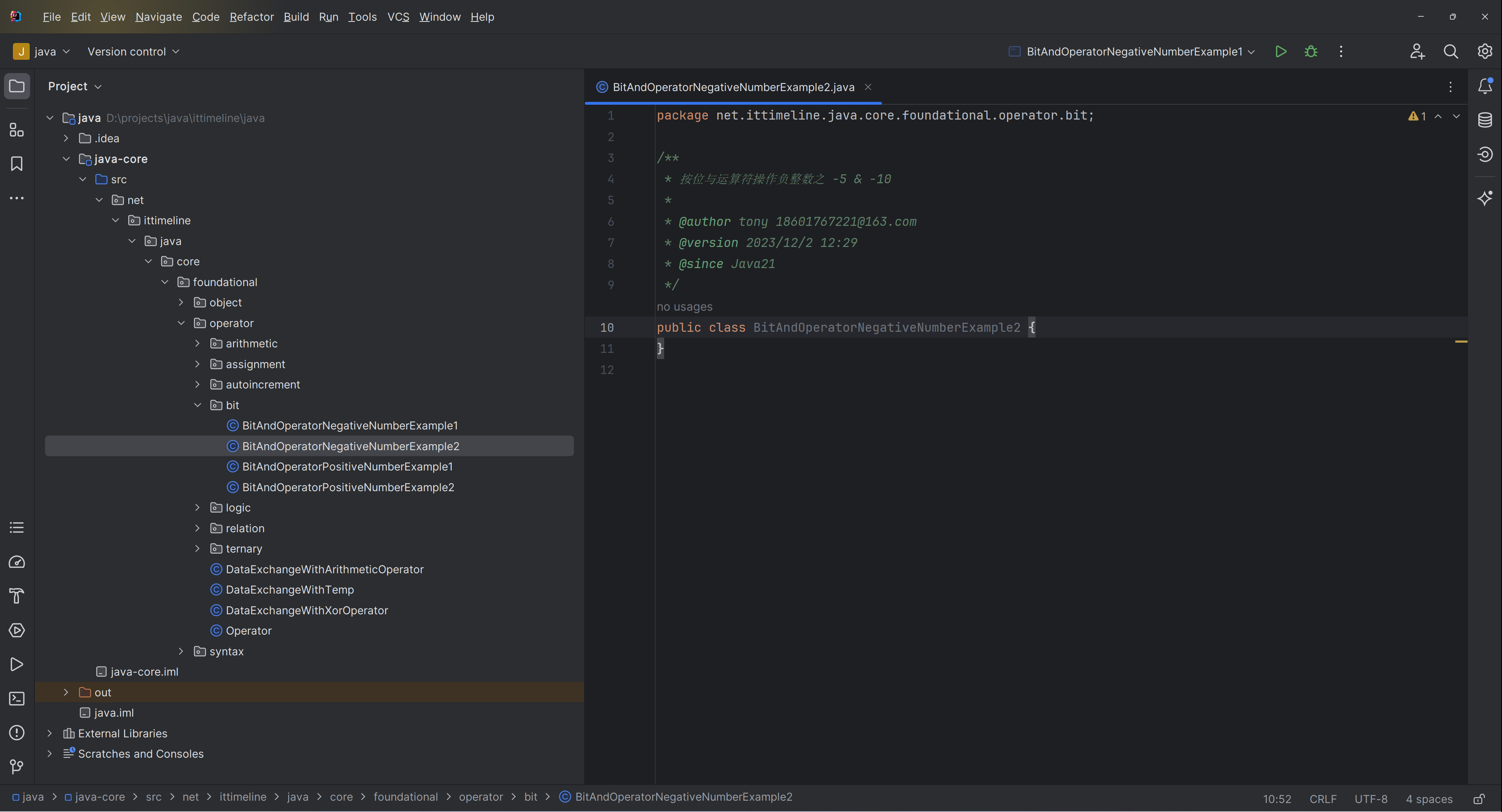This screenshot has height=812, width=1502.
Task: Open IDE settings gear icon
Action: pos(1484,51)
